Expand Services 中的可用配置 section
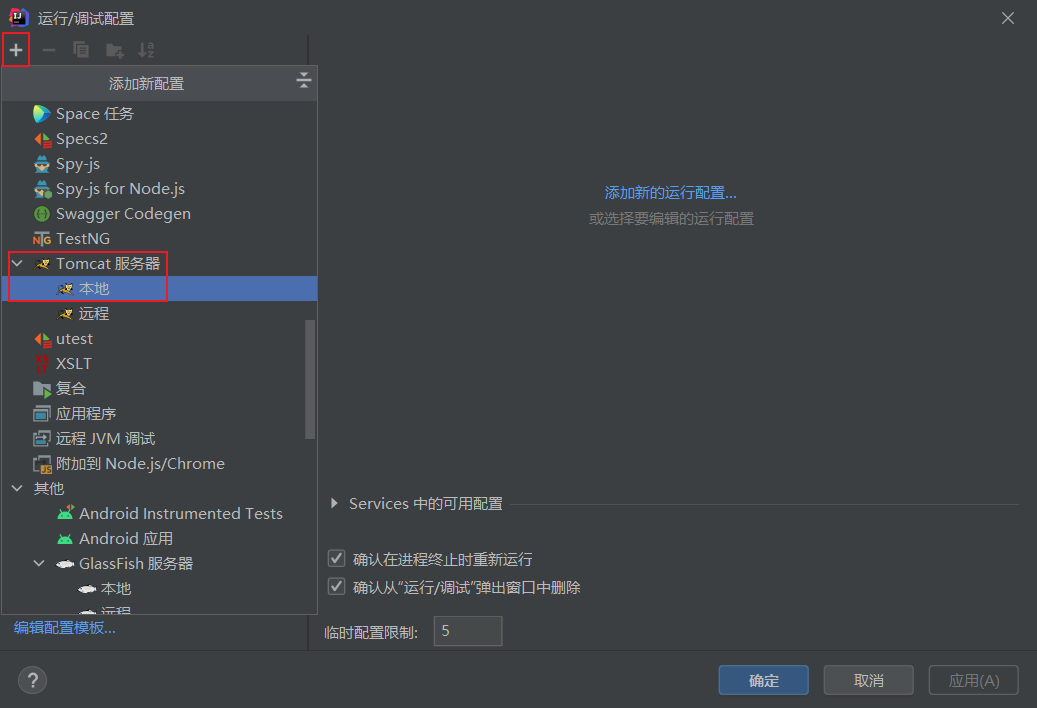Viewport: 1037px width, 708px height. tap(335, 504)
